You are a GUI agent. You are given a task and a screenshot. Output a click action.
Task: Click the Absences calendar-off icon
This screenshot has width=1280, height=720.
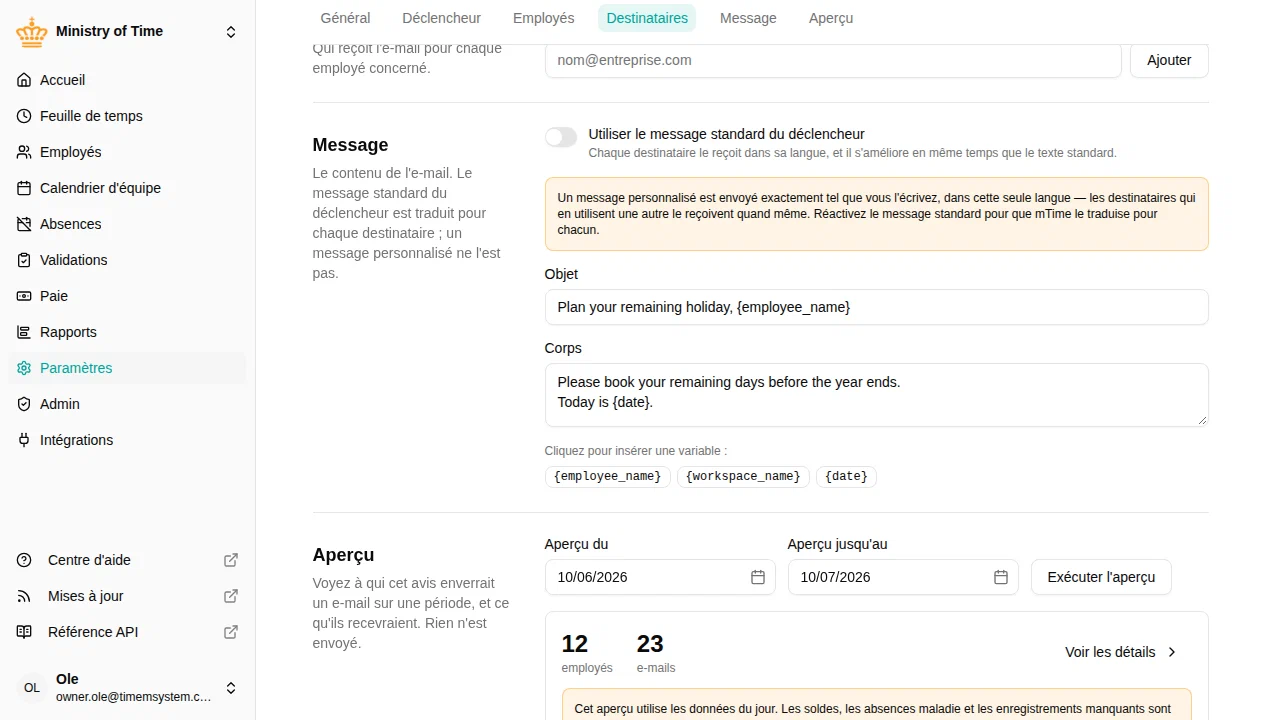pos(24,224)
